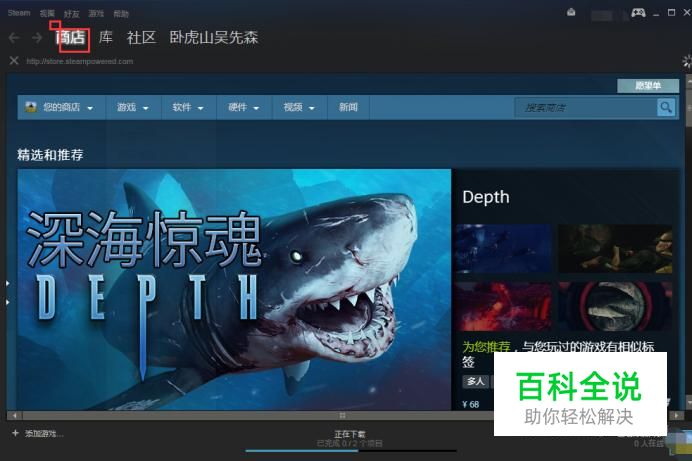
Task: Click the magnifier search button
Action: (x=666, y=107)
